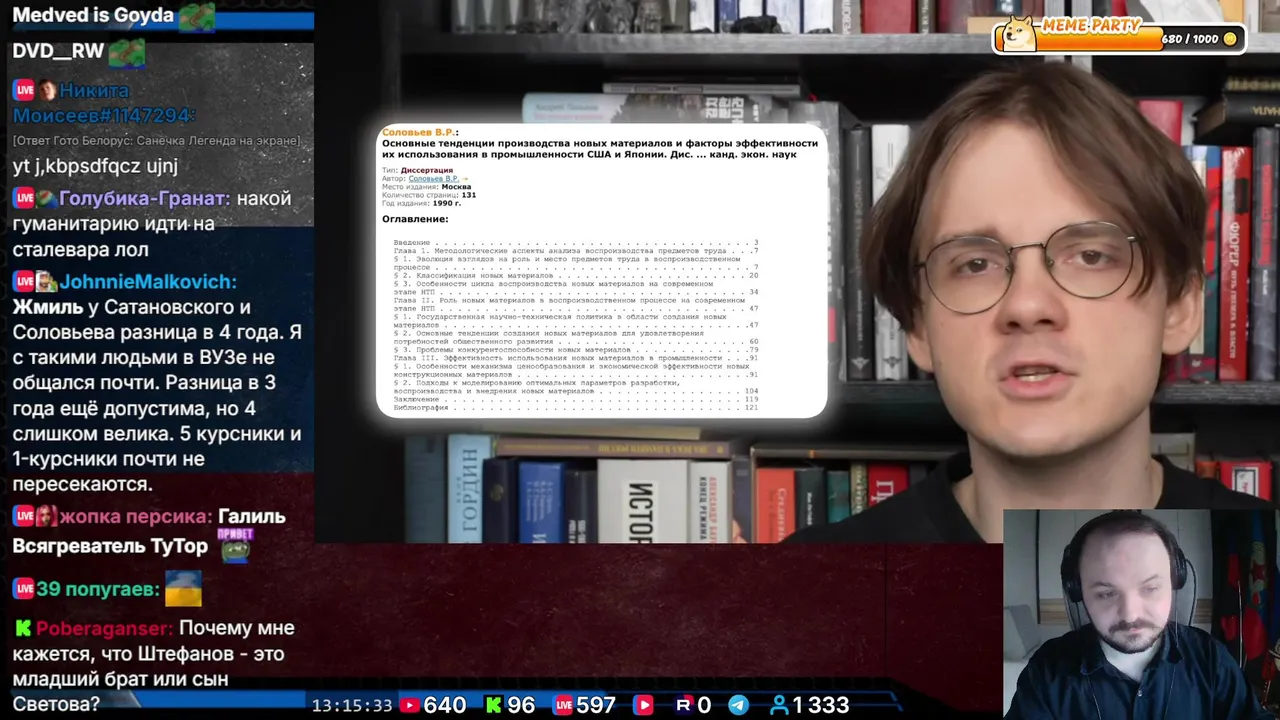Click the 'Почему мне кажется, что Штефанов' message
The height and width of the screenshot is (720, 1280).
tap(153, 666)
